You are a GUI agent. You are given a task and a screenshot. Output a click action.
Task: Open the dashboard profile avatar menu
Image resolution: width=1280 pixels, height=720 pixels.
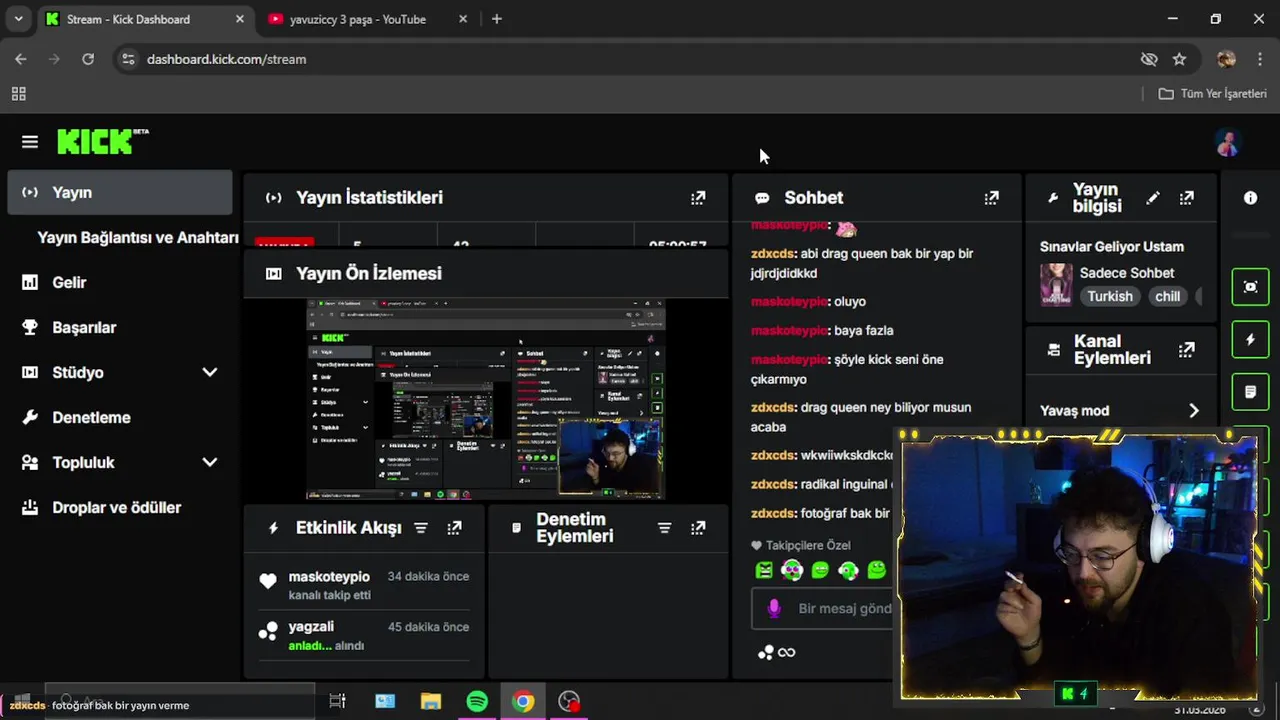click(1228, 143)
